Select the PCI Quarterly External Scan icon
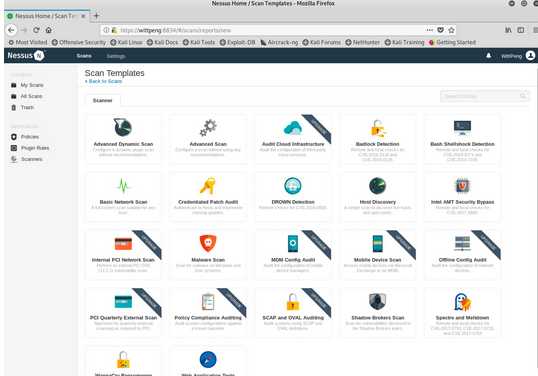538x376 pixels. [x=123, y=302]
